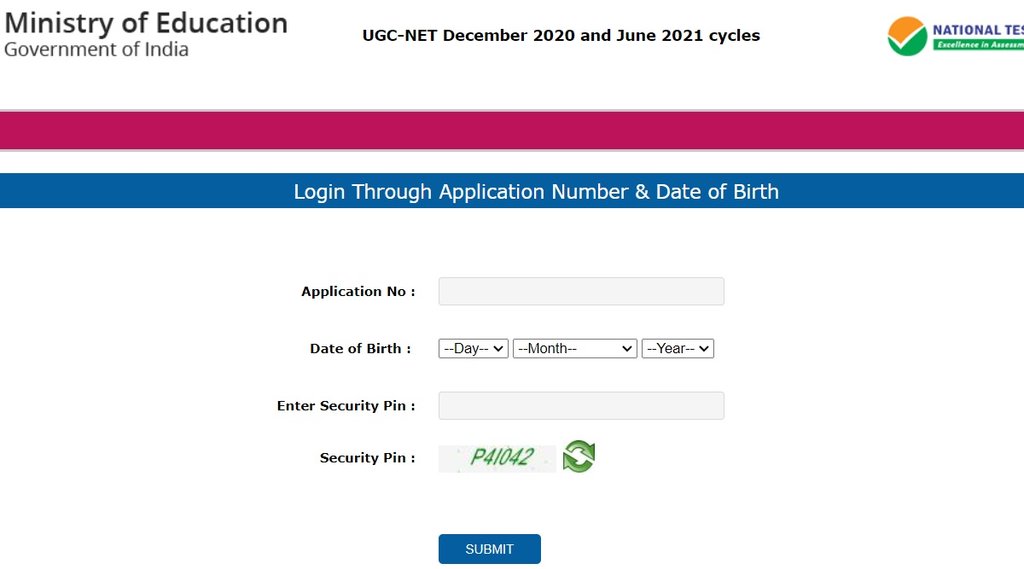The height and width of the screenshot is (569, 1024).
Task: Refresh the security pin captcha
Action: point(578,457)
